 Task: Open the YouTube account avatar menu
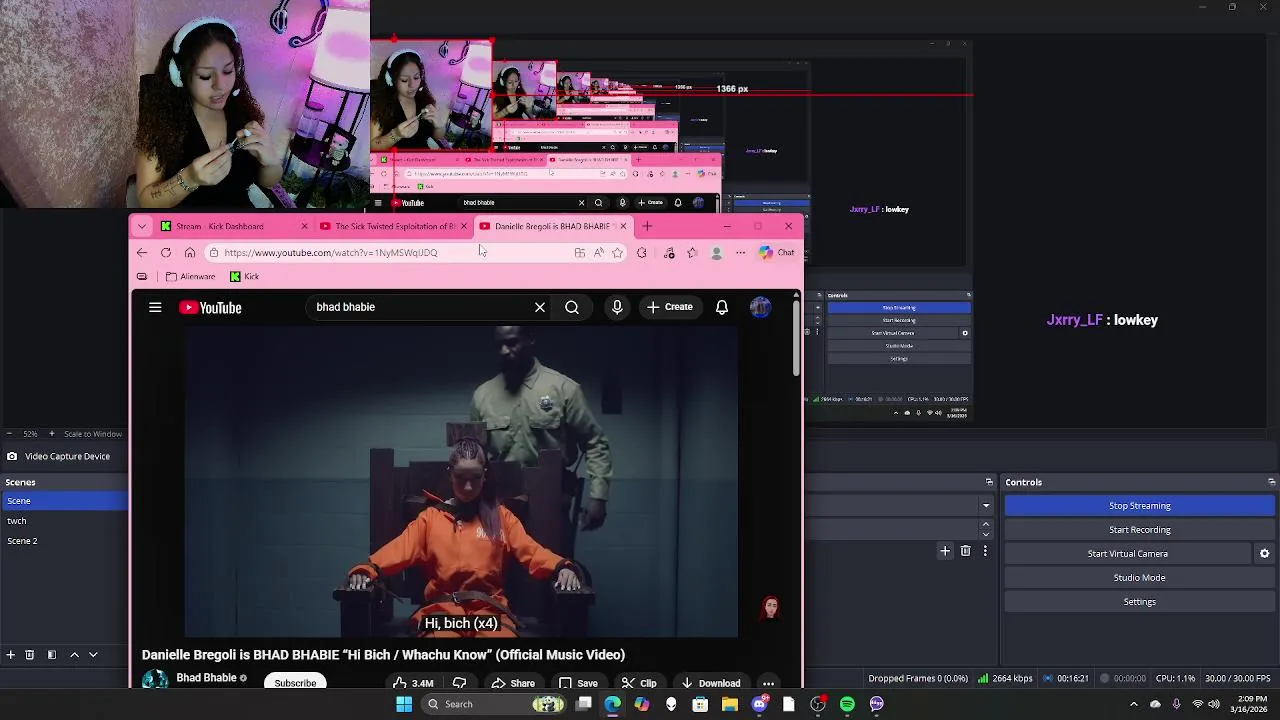pyautogui.click(x=760, y=307)
